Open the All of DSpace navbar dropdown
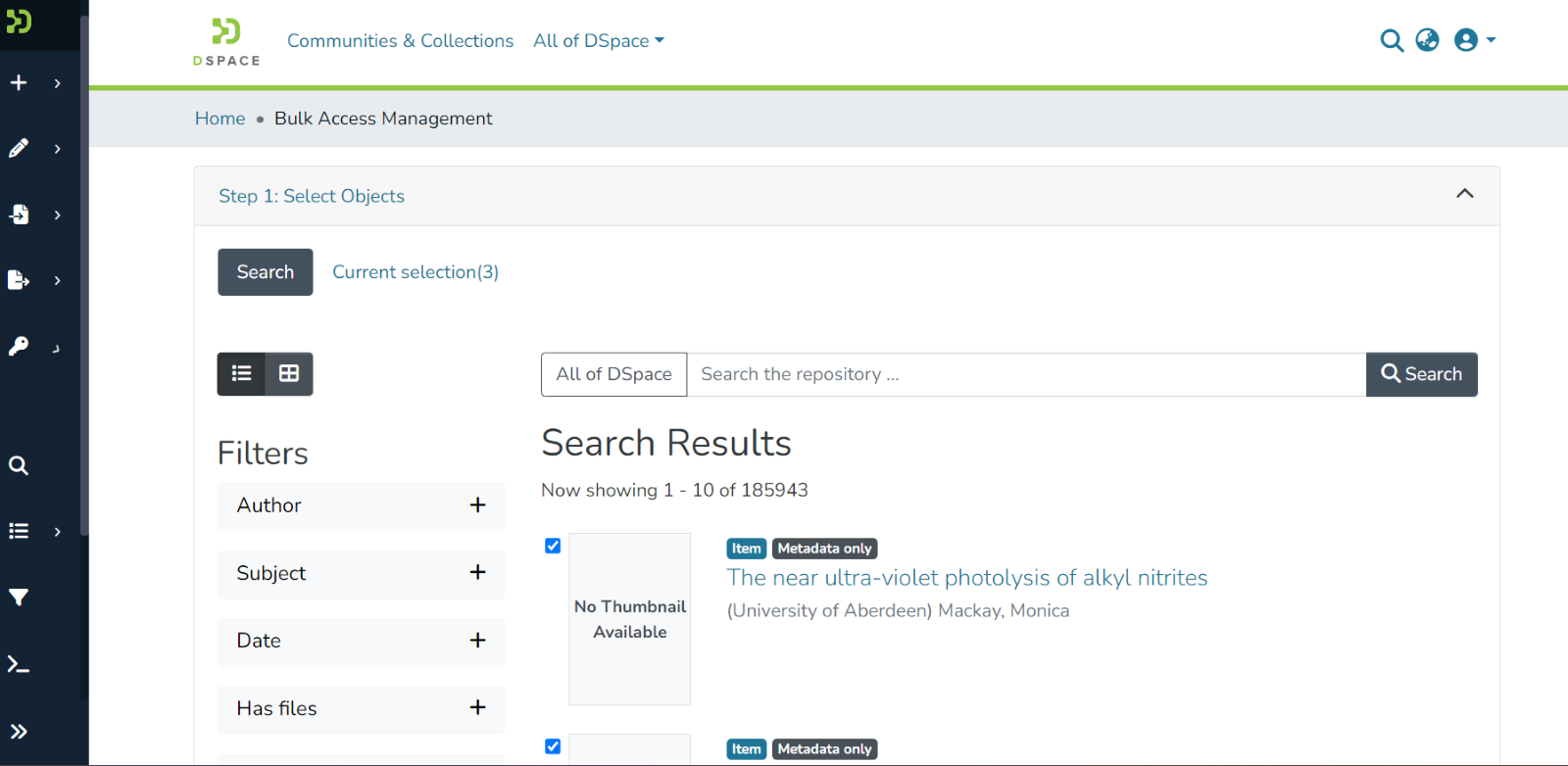The image size is (1568, 766). click(598, 41)
